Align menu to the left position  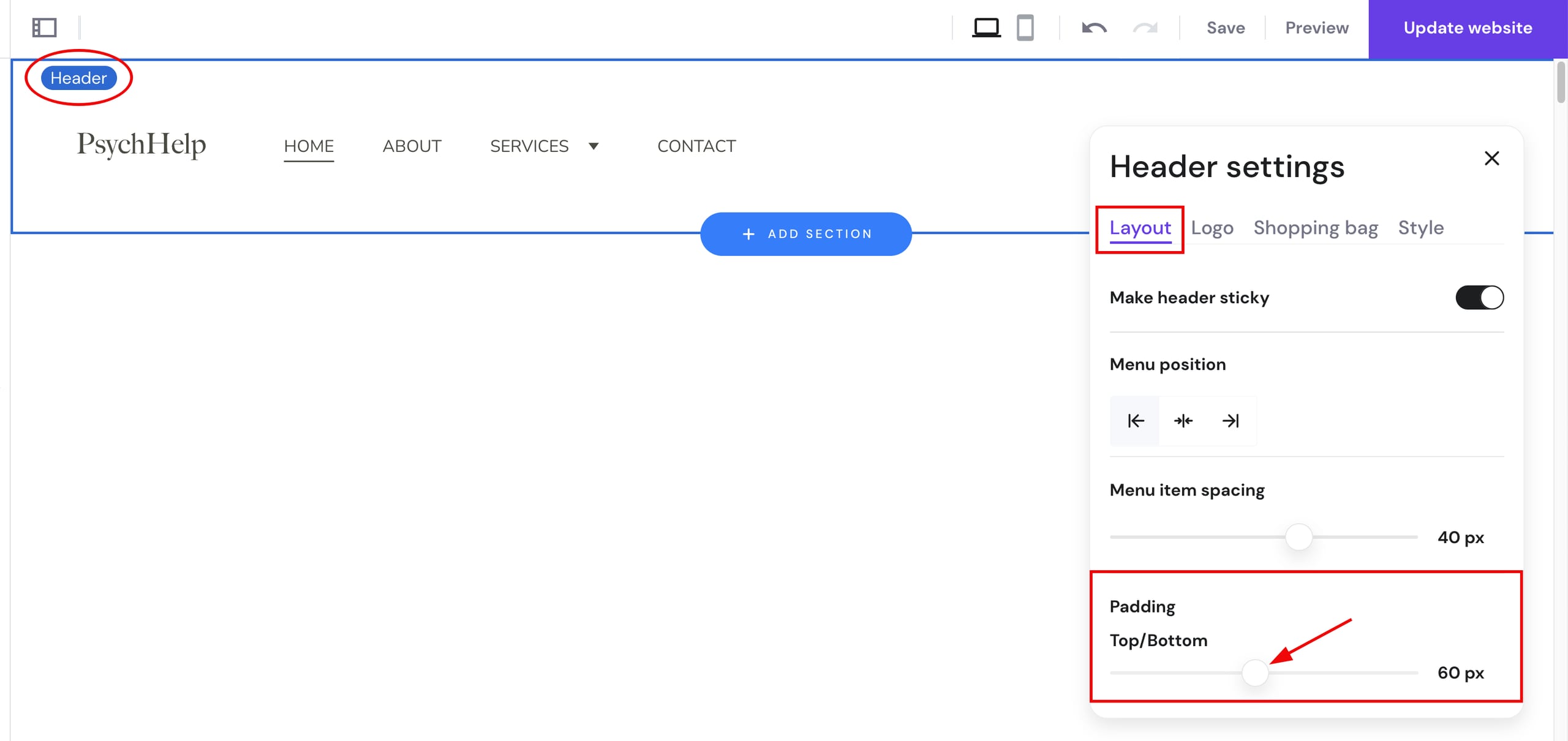[x=1134, y=421]
